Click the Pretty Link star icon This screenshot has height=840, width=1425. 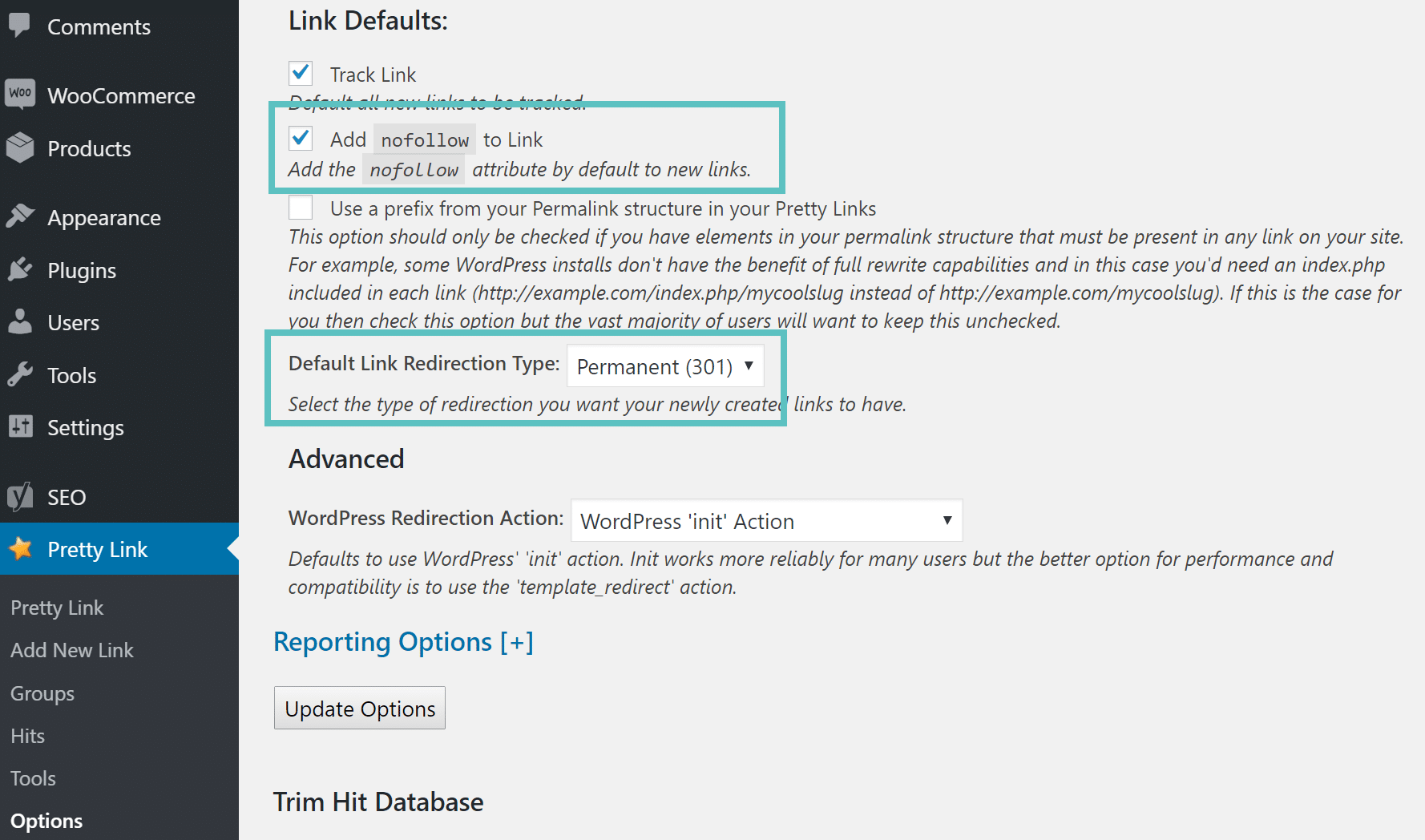click(x=21, y=548)
